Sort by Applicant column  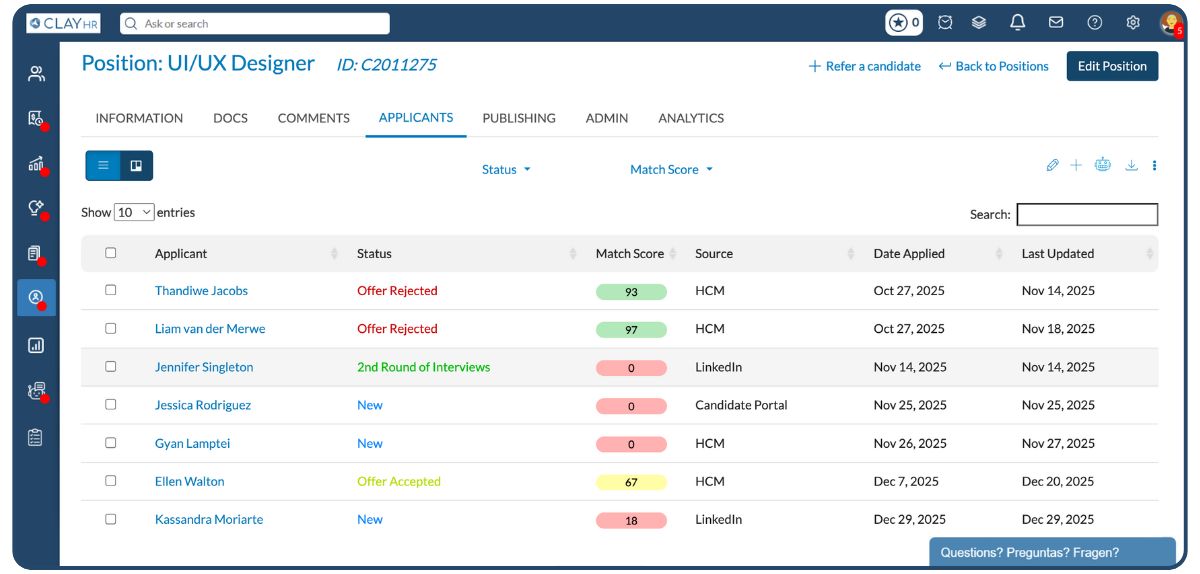pos(247,254)
